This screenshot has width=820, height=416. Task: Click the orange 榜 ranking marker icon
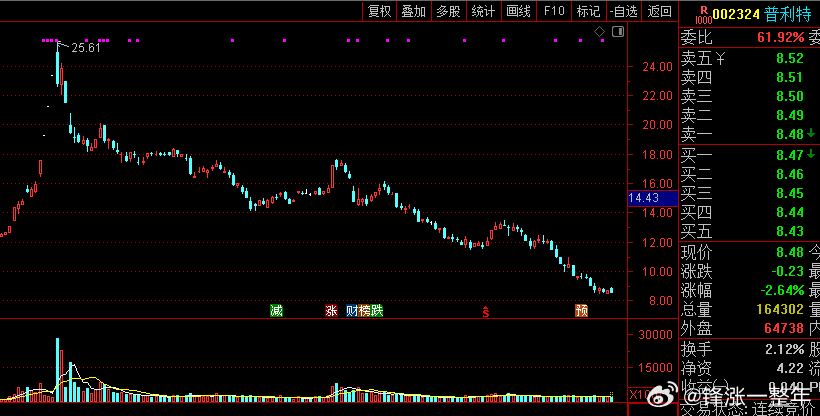[x=365, y=310]
